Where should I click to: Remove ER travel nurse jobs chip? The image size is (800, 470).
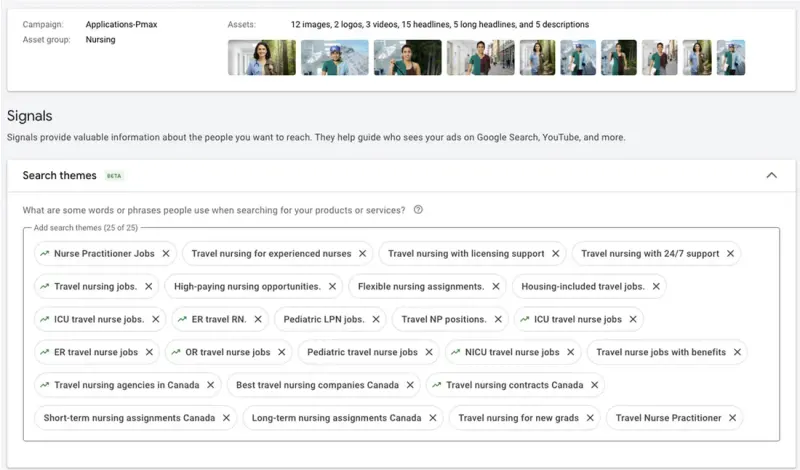149,352
